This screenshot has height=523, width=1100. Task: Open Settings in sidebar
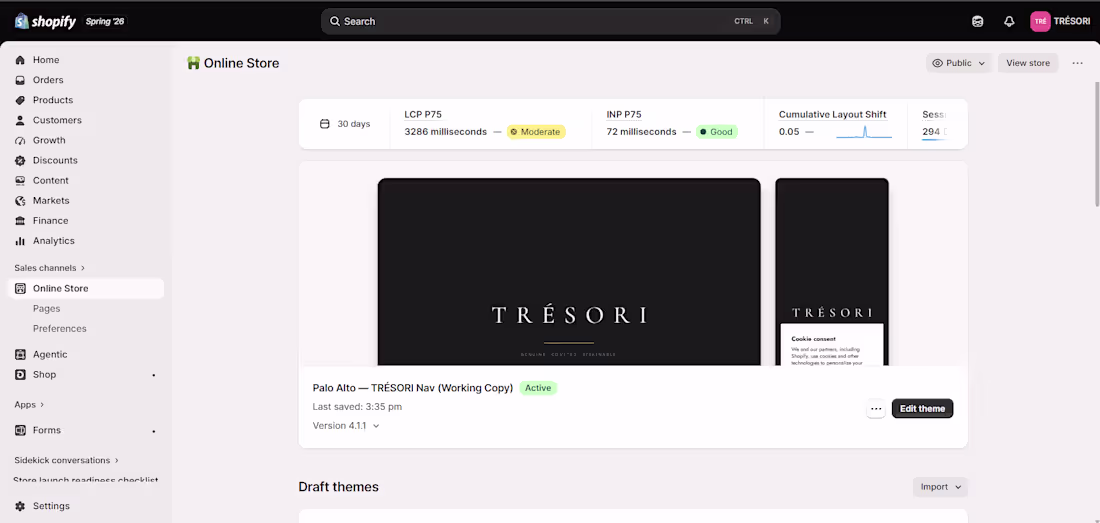(86, 506)
